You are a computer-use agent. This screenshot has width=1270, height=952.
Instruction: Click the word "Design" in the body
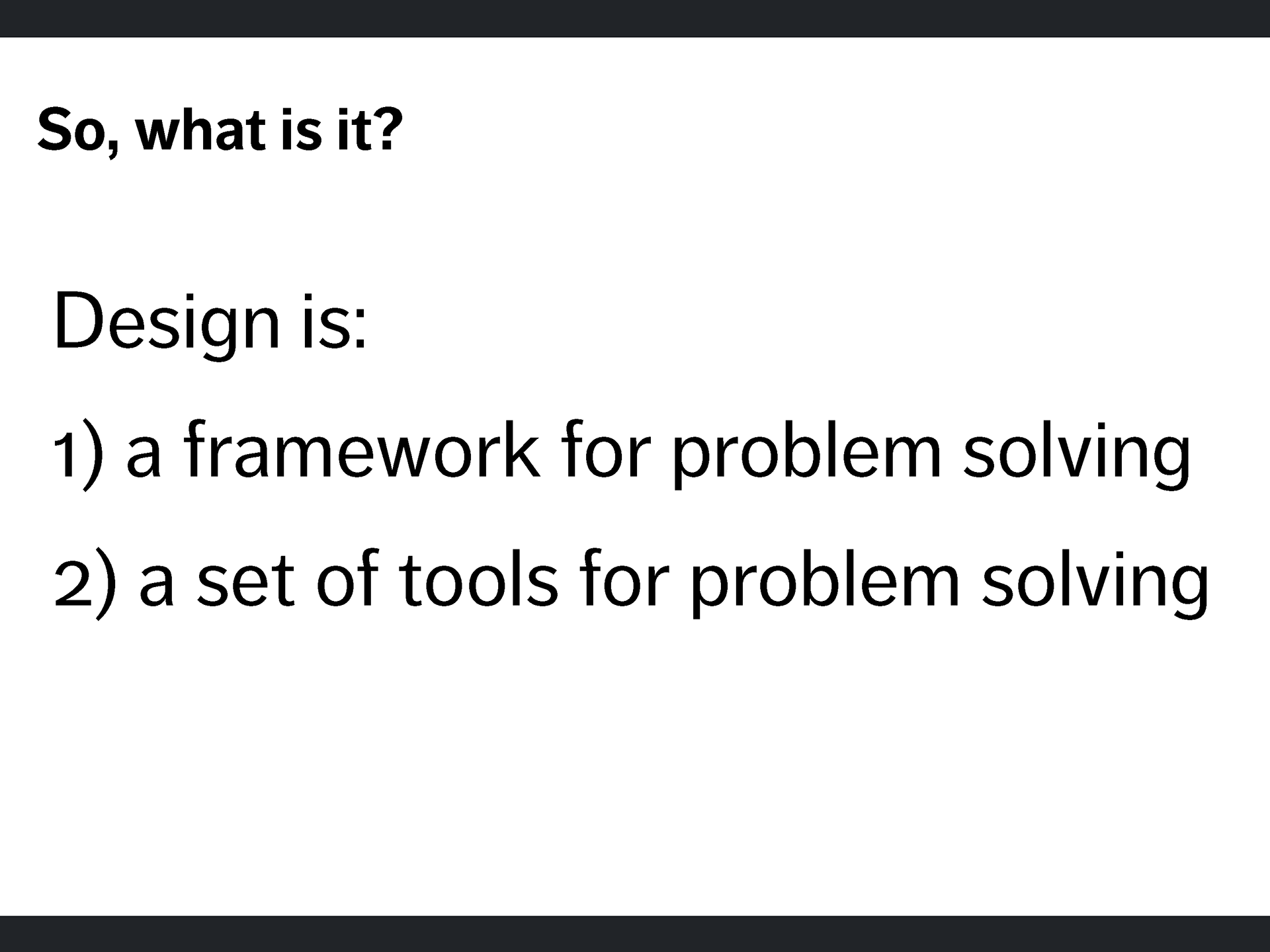click(167, 324)
